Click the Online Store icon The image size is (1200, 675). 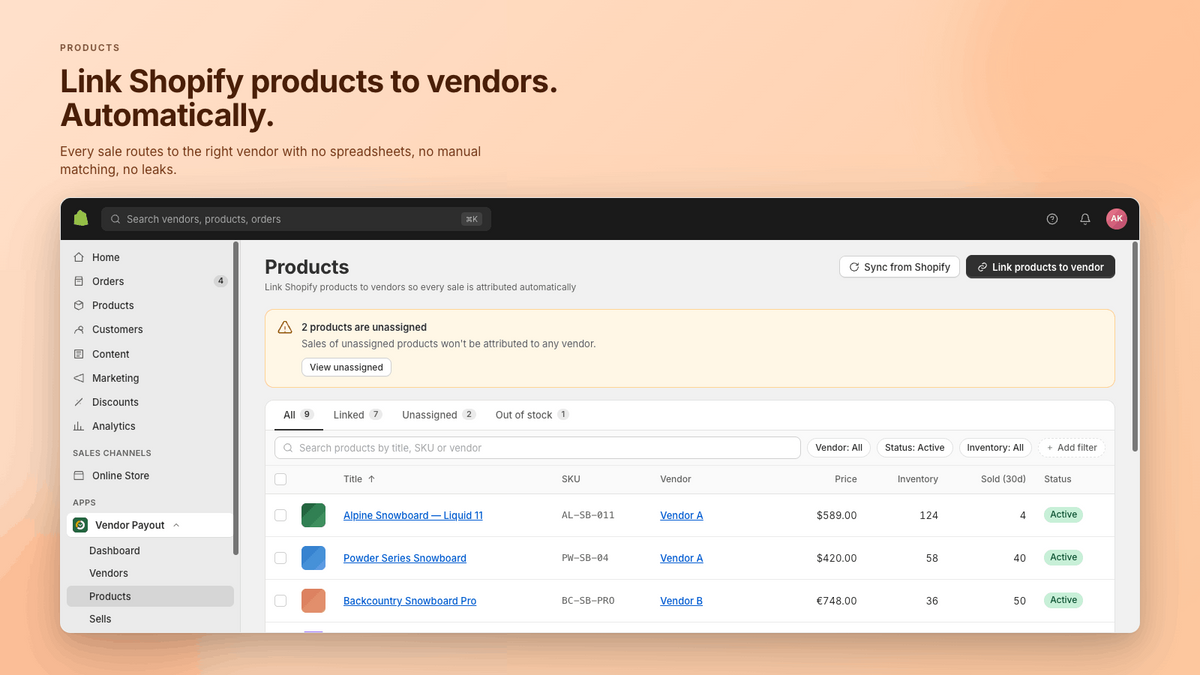[x=79, y=476]
